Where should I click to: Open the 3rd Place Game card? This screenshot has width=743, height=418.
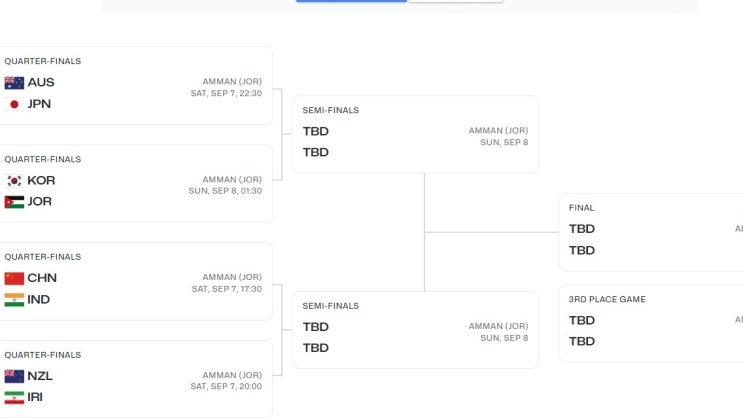point(650,325)
